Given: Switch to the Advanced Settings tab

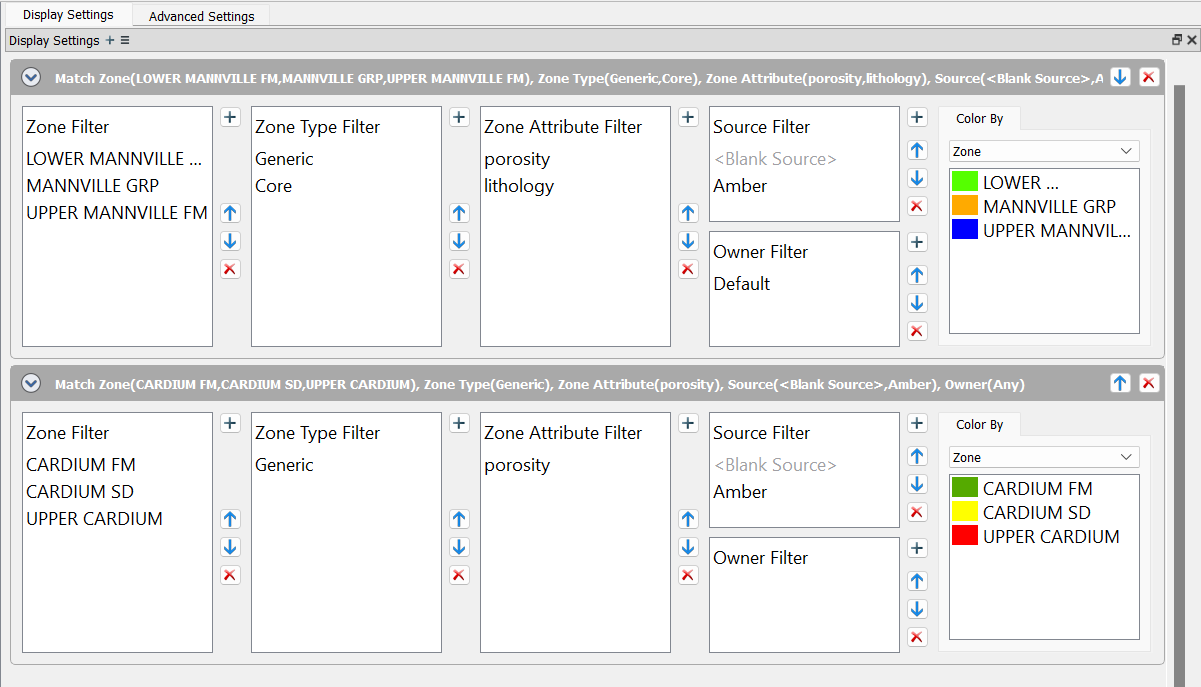Looking at the screenshot, I should pyautogui.click(x=201, y=16).
